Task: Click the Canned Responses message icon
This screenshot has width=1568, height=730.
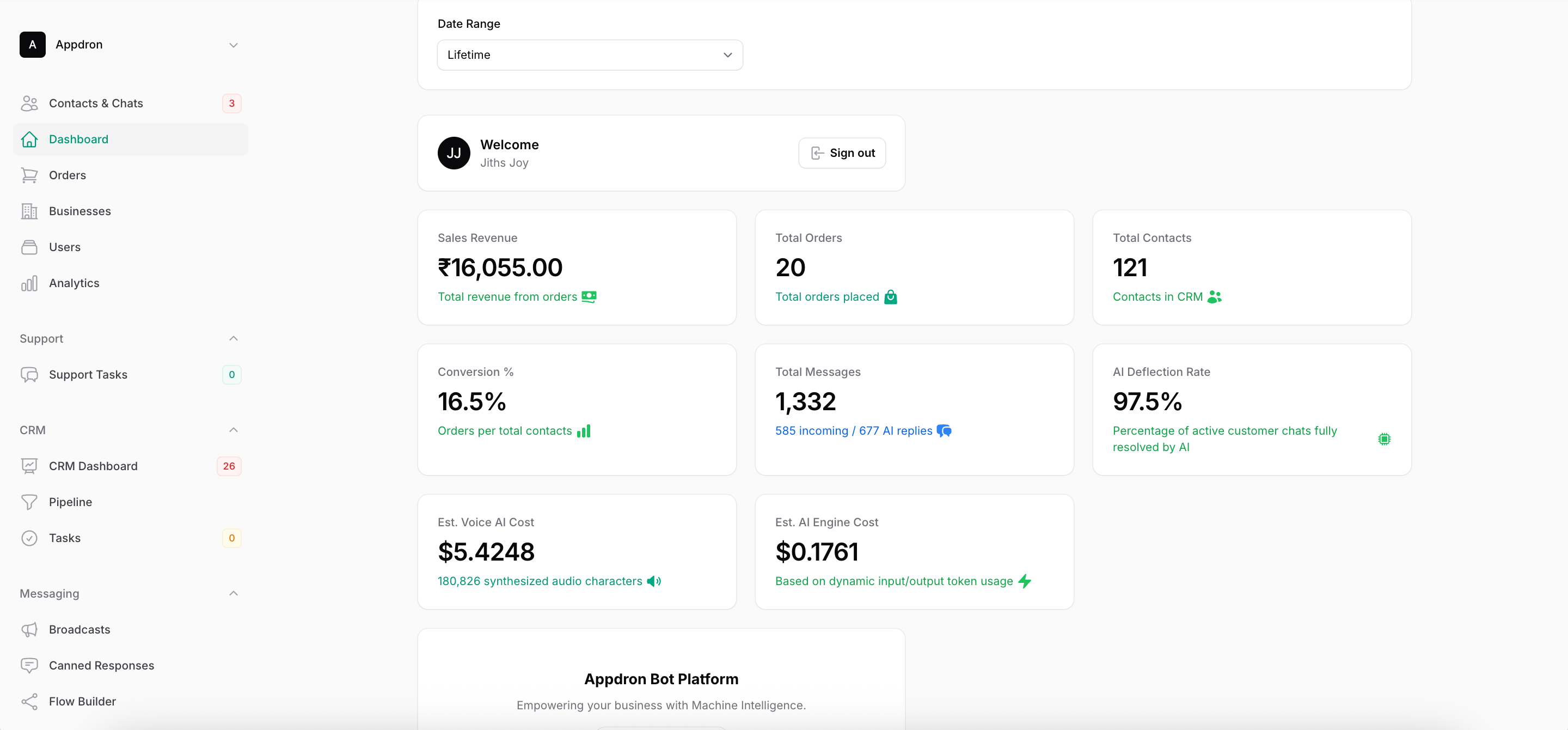Action: point(29,665)
